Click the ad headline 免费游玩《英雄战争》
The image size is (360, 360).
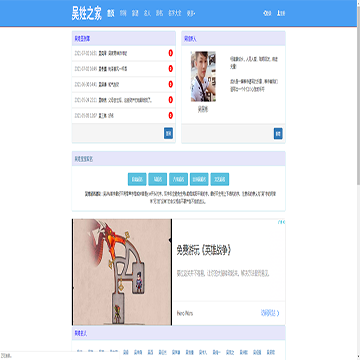(x=204, y=250)
